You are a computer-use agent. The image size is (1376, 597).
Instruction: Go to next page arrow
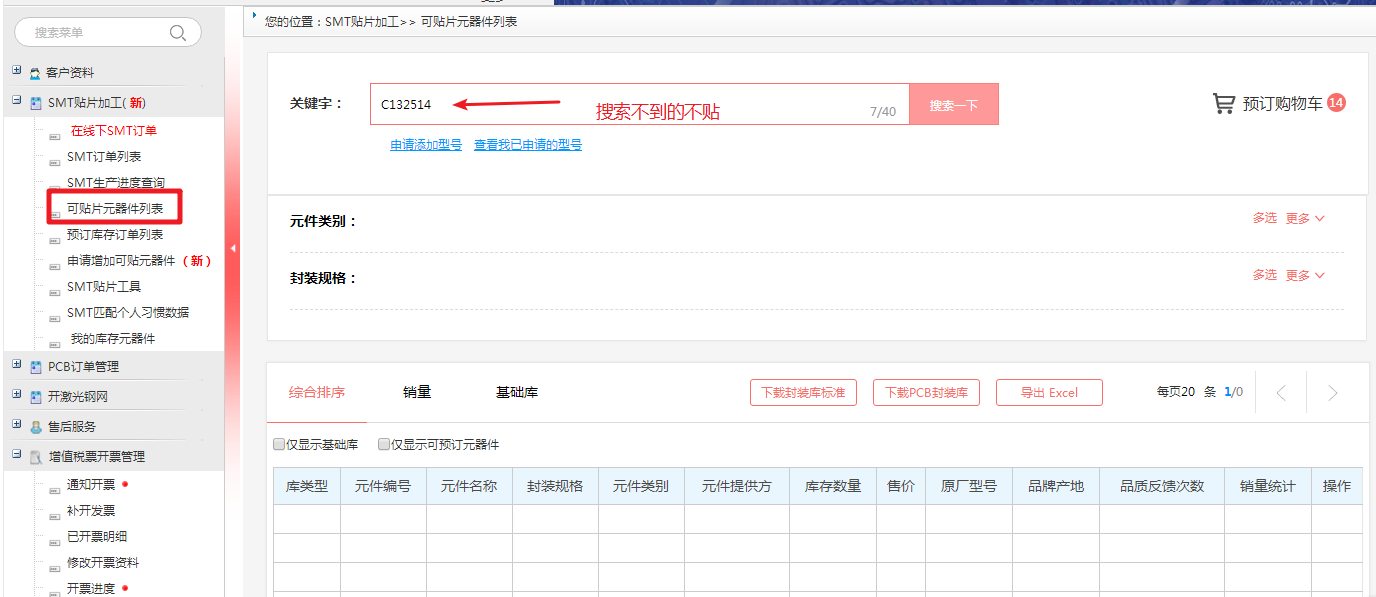[1332, 393]
